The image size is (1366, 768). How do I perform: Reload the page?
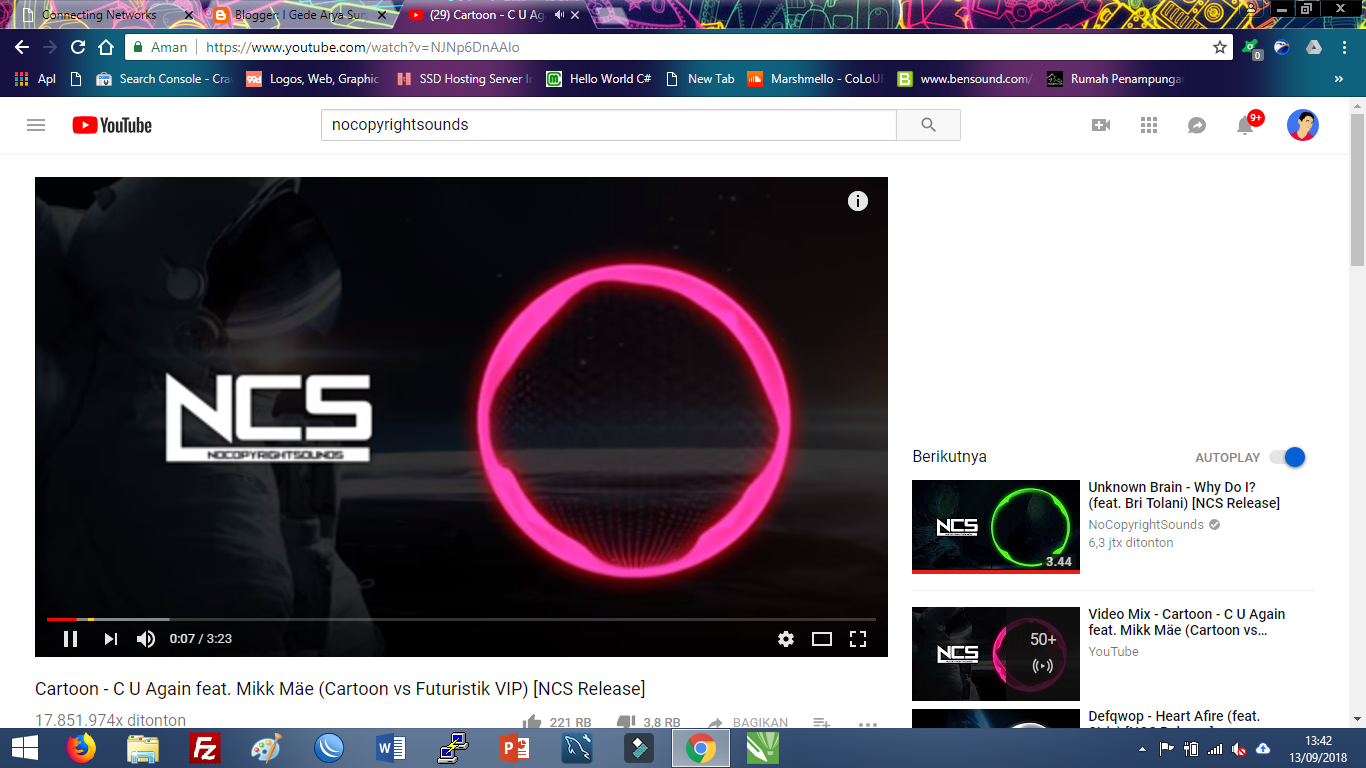(78, 47)
